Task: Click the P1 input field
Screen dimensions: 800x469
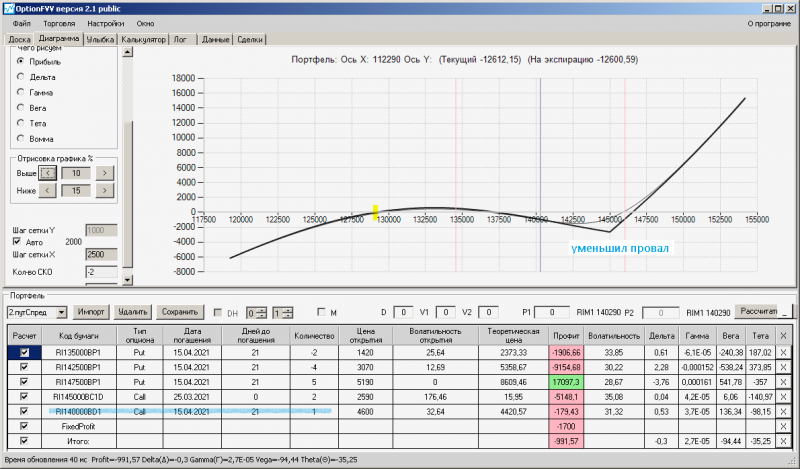Action: coord(552,312)
